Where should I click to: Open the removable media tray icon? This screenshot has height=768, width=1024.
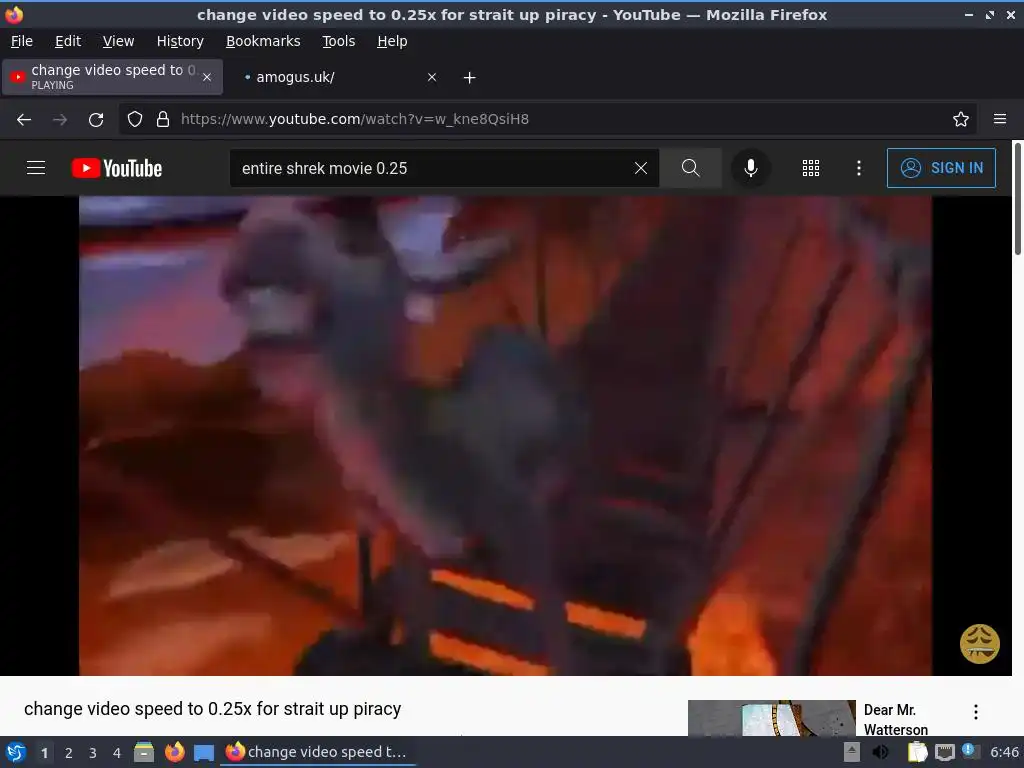852,752
